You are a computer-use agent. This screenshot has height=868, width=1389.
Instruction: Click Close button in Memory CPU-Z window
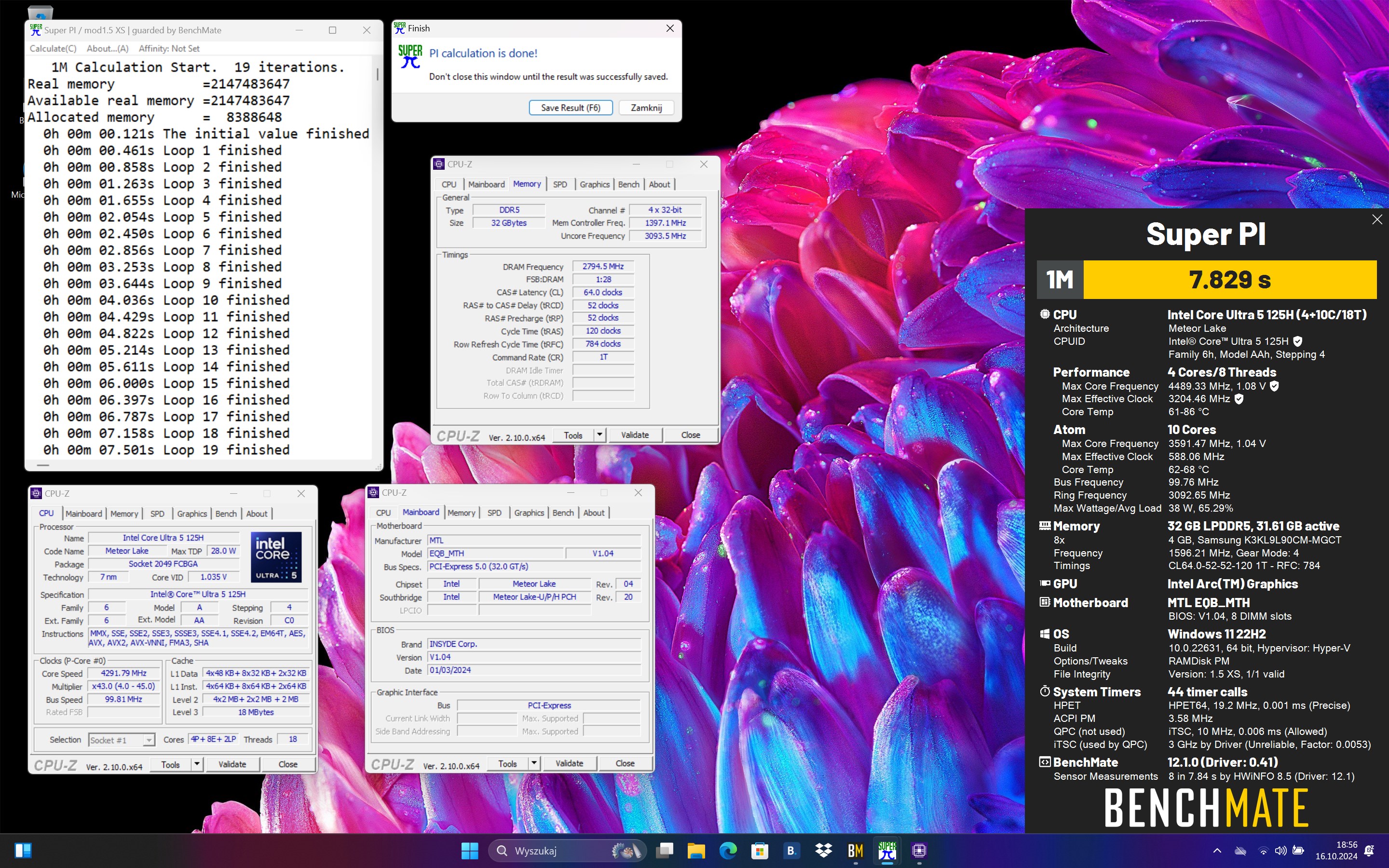(691, 435)
